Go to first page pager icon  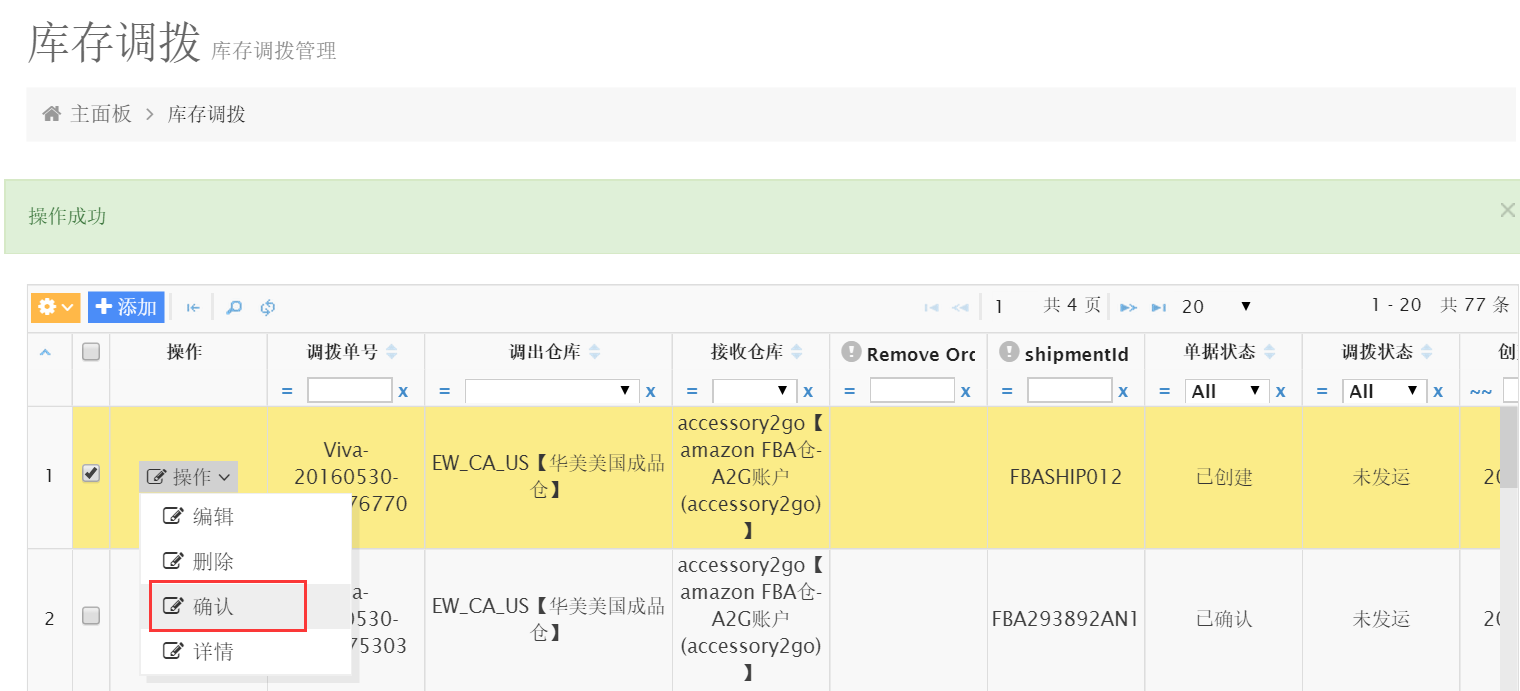[x=931, y=308]
